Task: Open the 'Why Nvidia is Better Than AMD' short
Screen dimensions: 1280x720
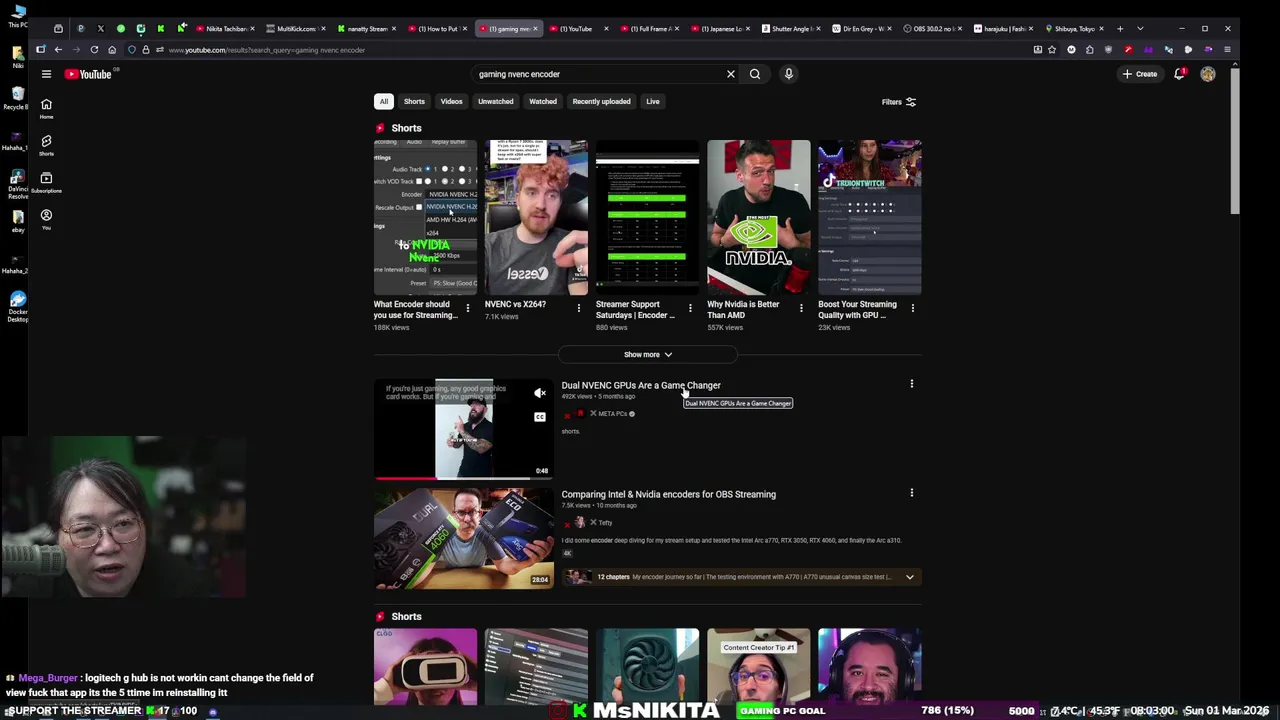Action: 758,217
